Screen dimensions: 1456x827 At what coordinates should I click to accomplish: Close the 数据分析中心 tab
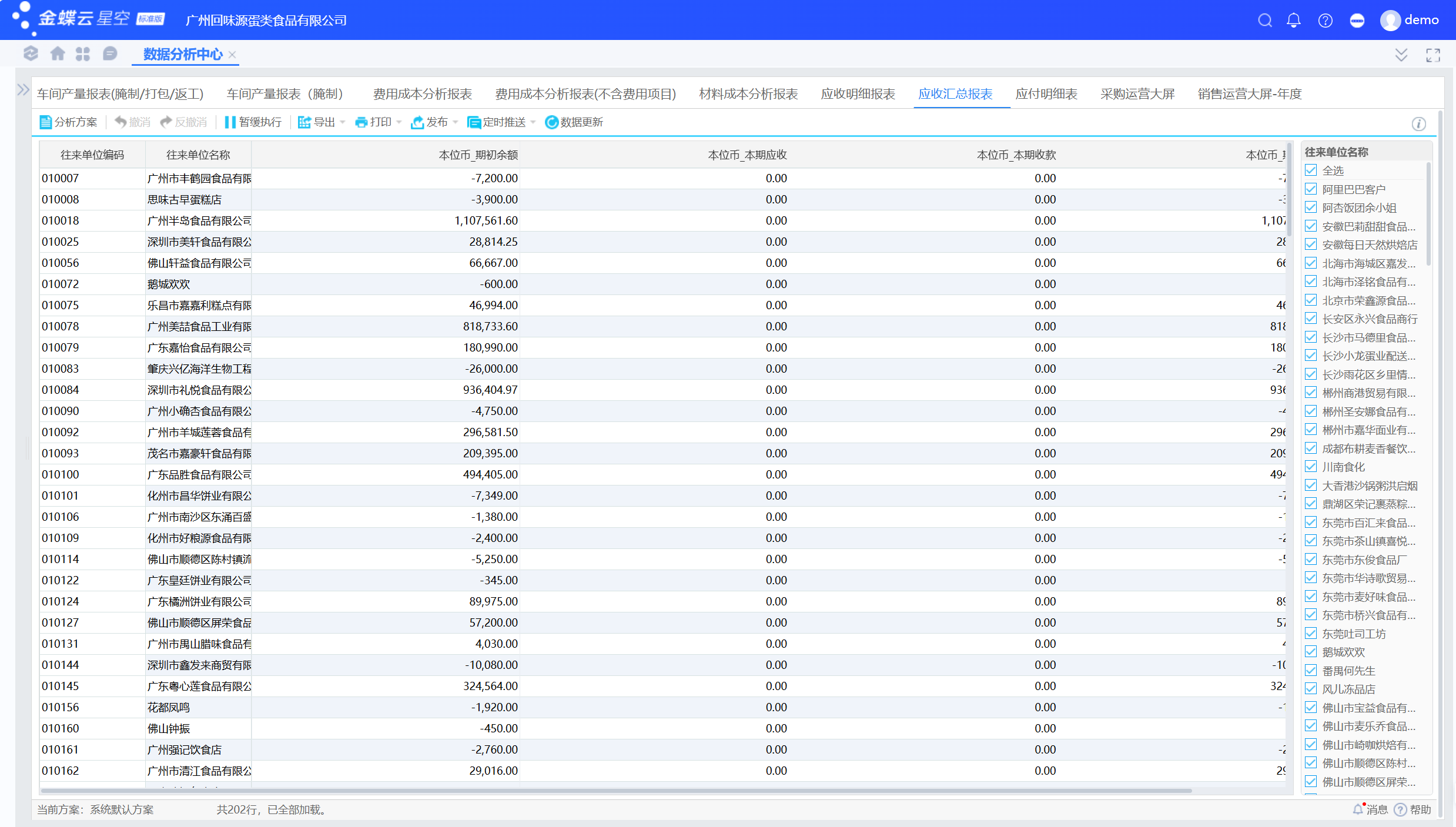point(232,55)
